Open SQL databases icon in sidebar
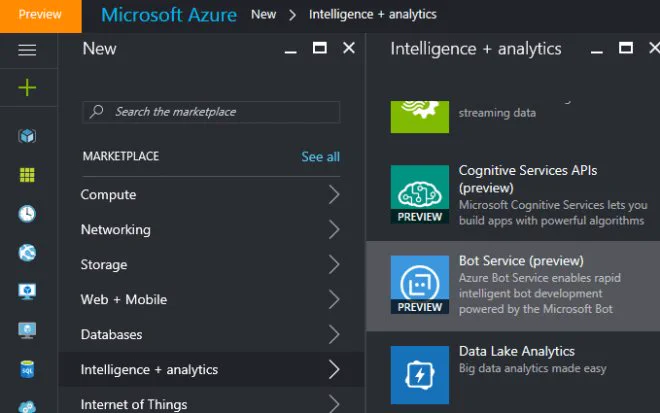Viewport: 660px width, 413px height. click(x=27, y=369)
